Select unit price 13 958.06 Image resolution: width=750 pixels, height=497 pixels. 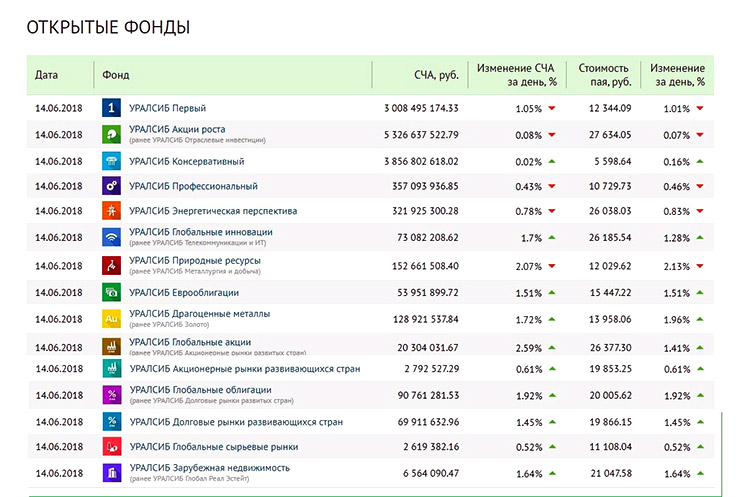(x=610, y=320)
